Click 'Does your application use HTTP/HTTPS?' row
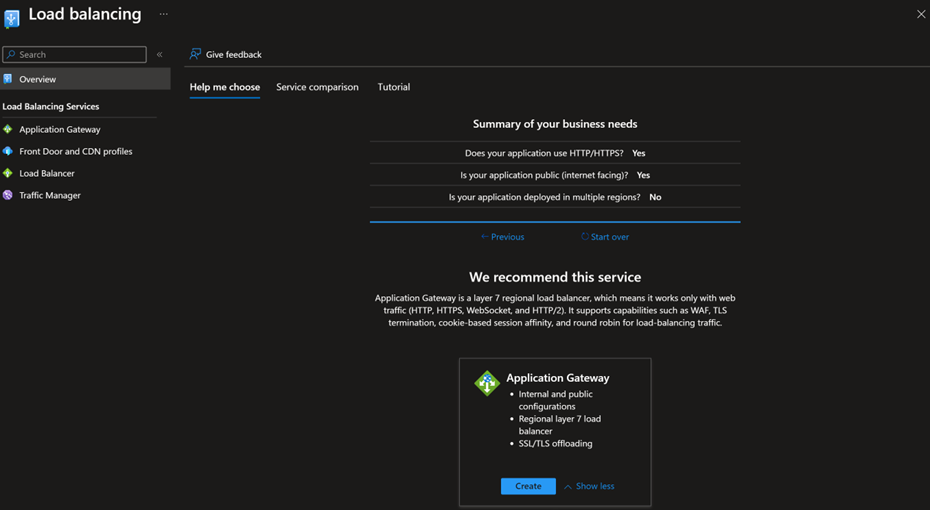 555,153
